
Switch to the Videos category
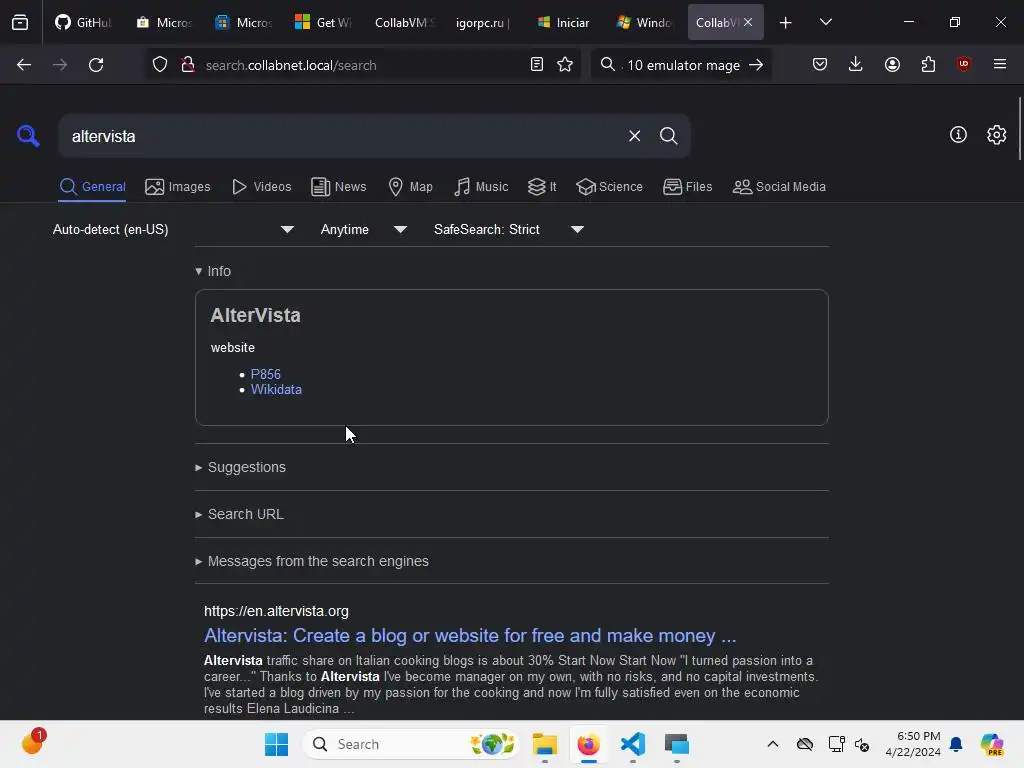coord(261,187)
